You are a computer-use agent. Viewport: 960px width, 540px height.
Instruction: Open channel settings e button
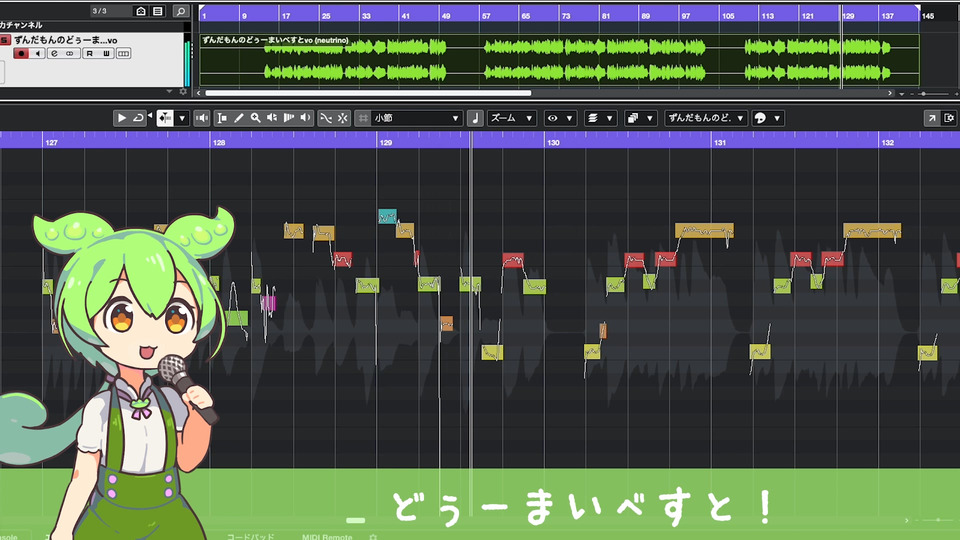pos(54,54)
